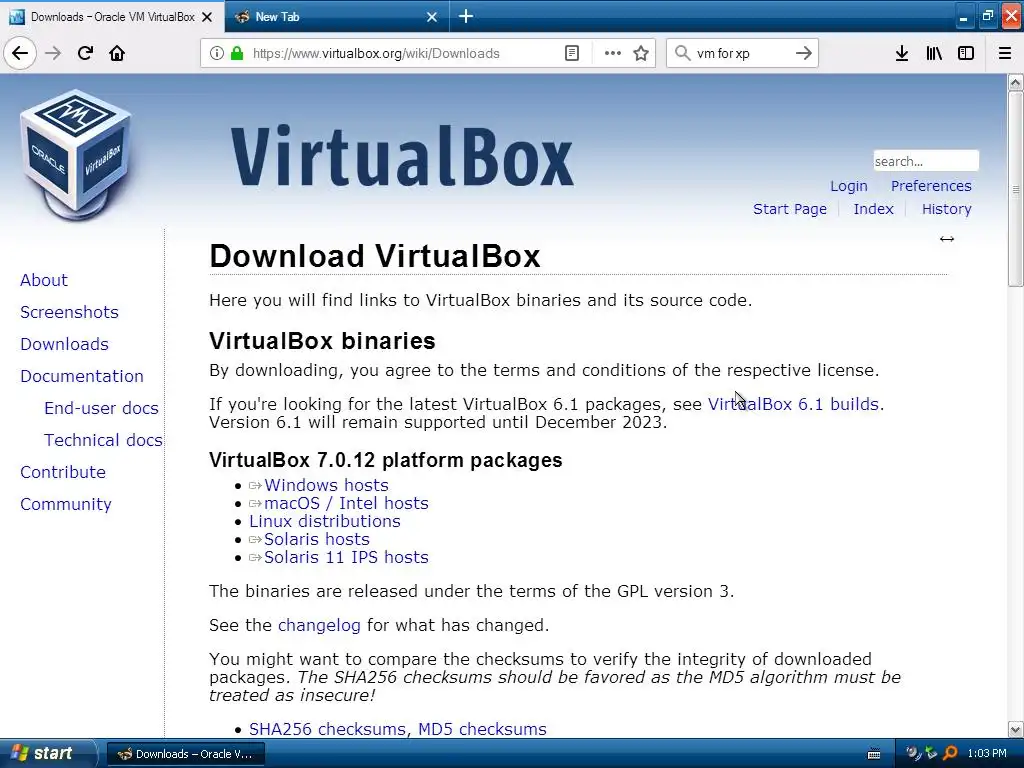Open the library bookmarks and history
The width and height of the screenshot is (1024, 768).
(934, 54)
